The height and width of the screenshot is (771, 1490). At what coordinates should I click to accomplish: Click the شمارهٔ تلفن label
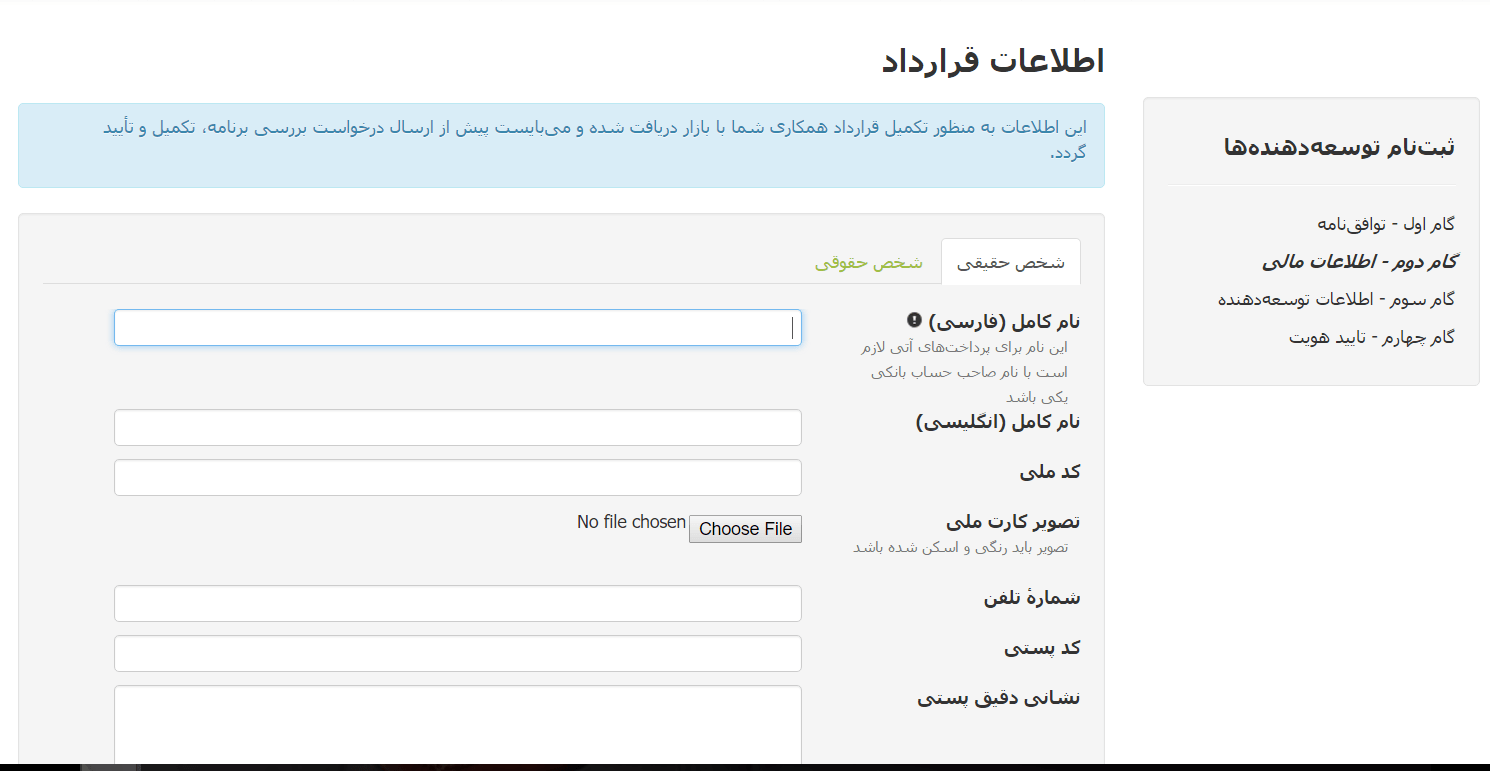click(x=1032, y=598)
